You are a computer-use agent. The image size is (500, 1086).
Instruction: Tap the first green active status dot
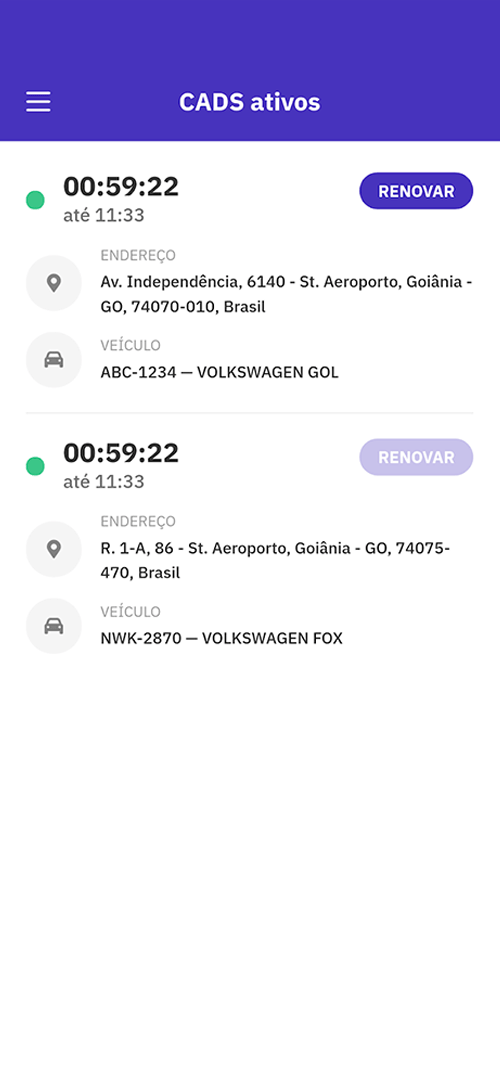tap(35, 200)
